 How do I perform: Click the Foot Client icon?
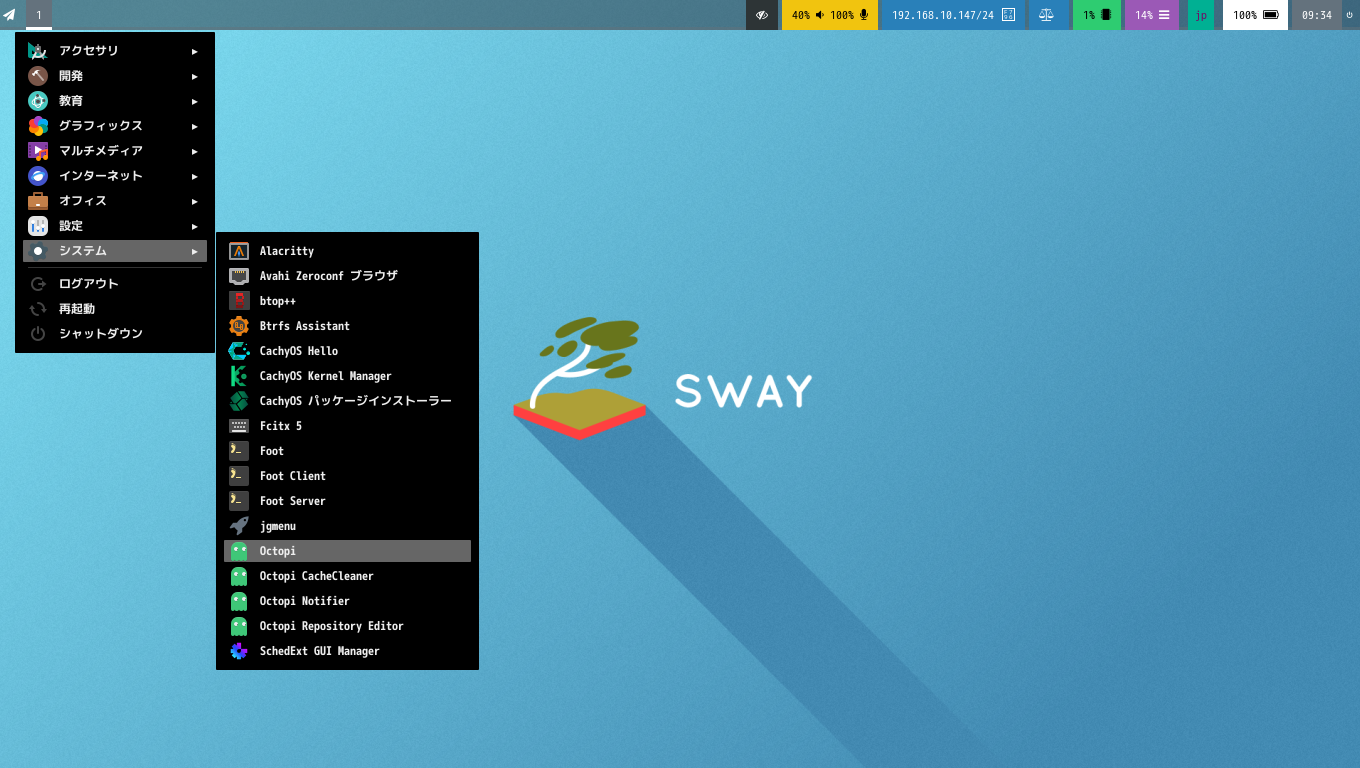[239, 476]
